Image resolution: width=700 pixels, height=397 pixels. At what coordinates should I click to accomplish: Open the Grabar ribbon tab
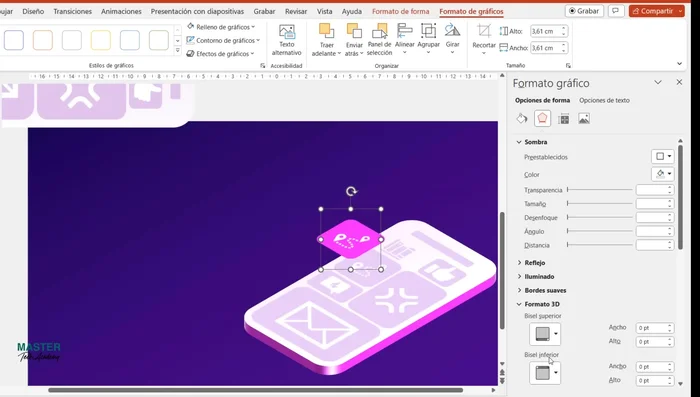click(x=264, y=11)
